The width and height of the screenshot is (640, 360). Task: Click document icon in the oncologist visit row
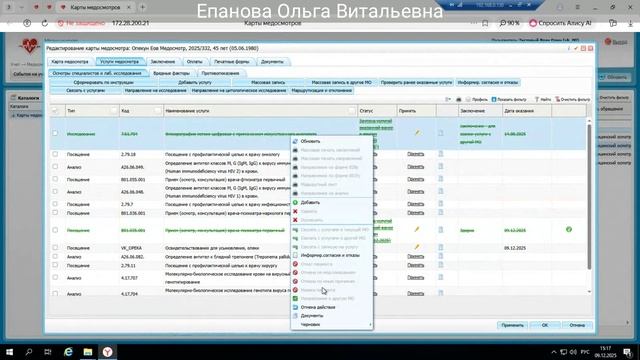440,154
